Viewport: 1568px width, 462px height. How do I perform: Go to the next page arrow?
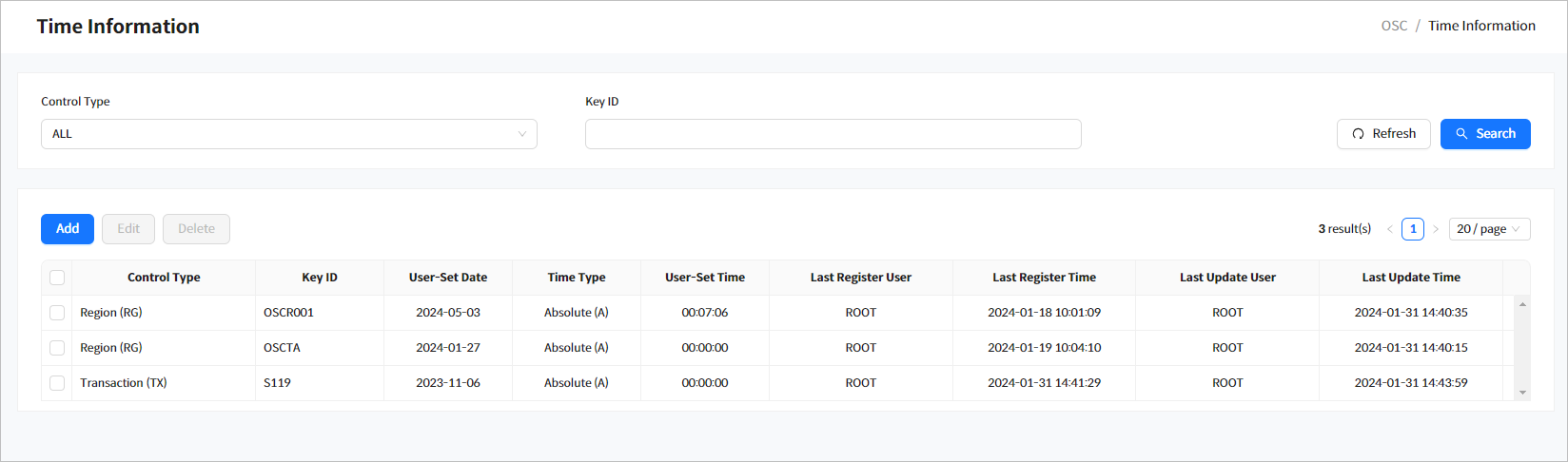coord(1436,229)
